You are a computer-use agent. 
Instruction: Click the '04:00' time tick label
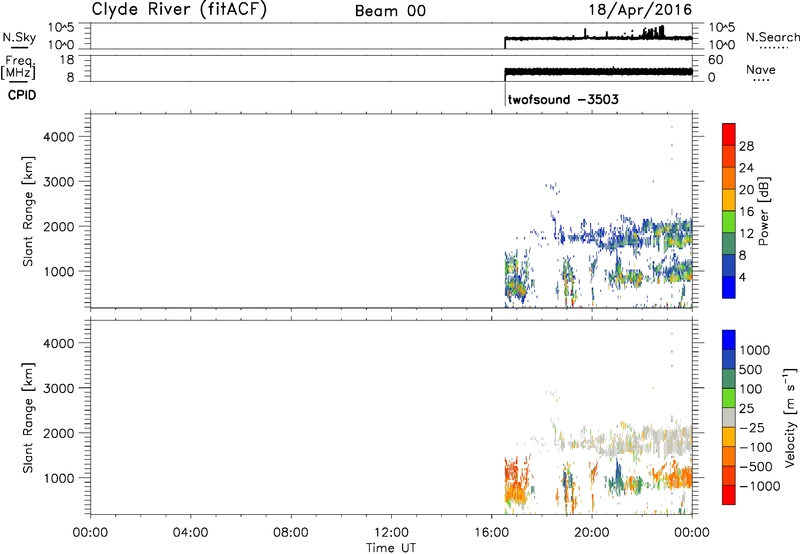190,533
